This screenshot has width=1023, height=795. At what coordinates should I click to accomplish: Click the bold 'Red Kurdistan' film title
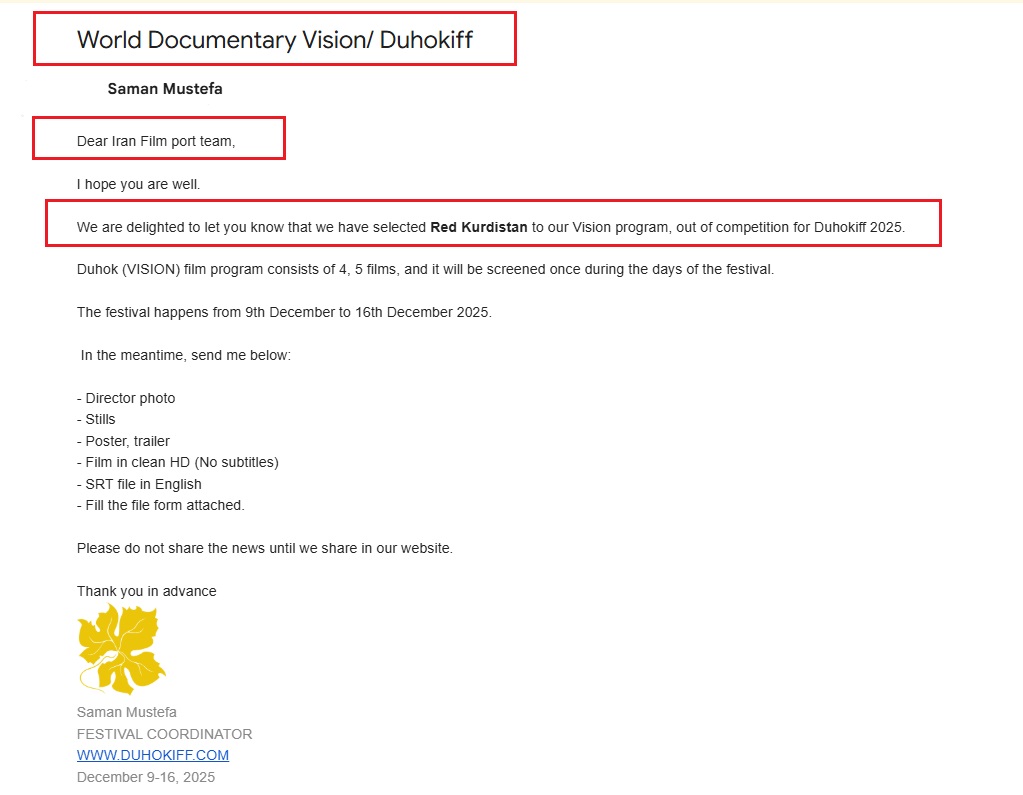tap(478, 227)
